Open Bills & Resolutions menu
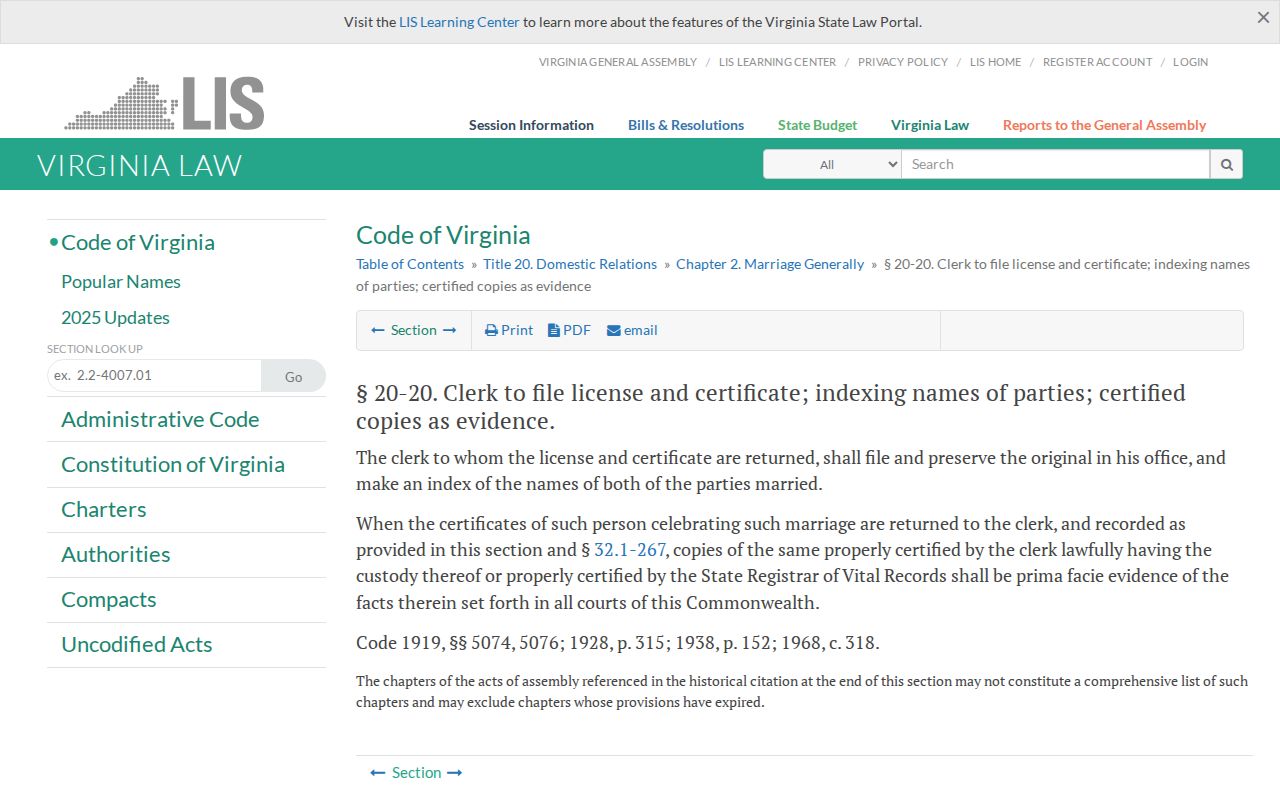Image resolution: width=1280 pixels, height=800 pixels. click(x=686, y=125)
